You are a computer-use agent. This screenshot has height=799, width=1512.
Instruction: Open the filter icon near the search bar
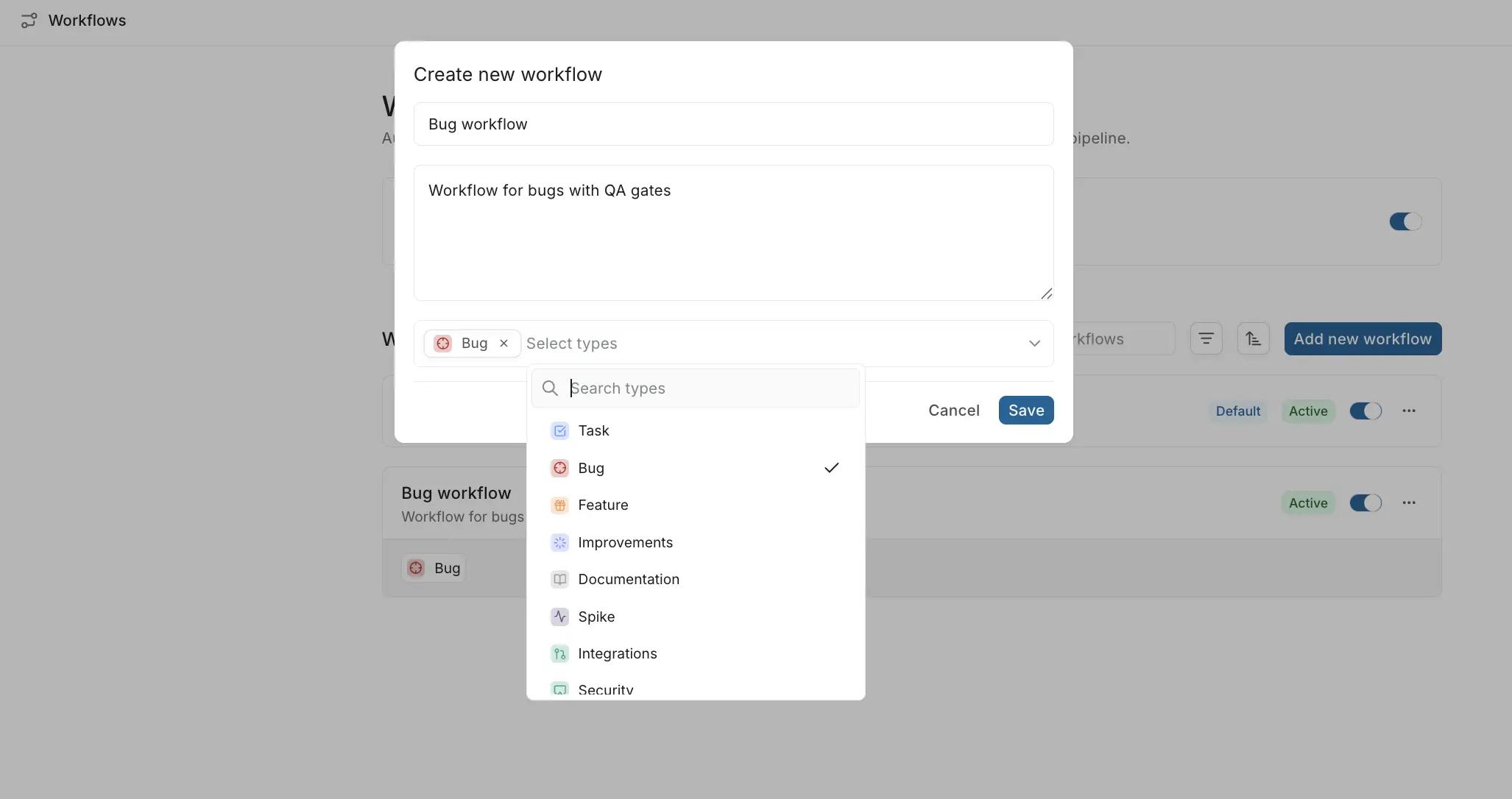point(1206,338)
